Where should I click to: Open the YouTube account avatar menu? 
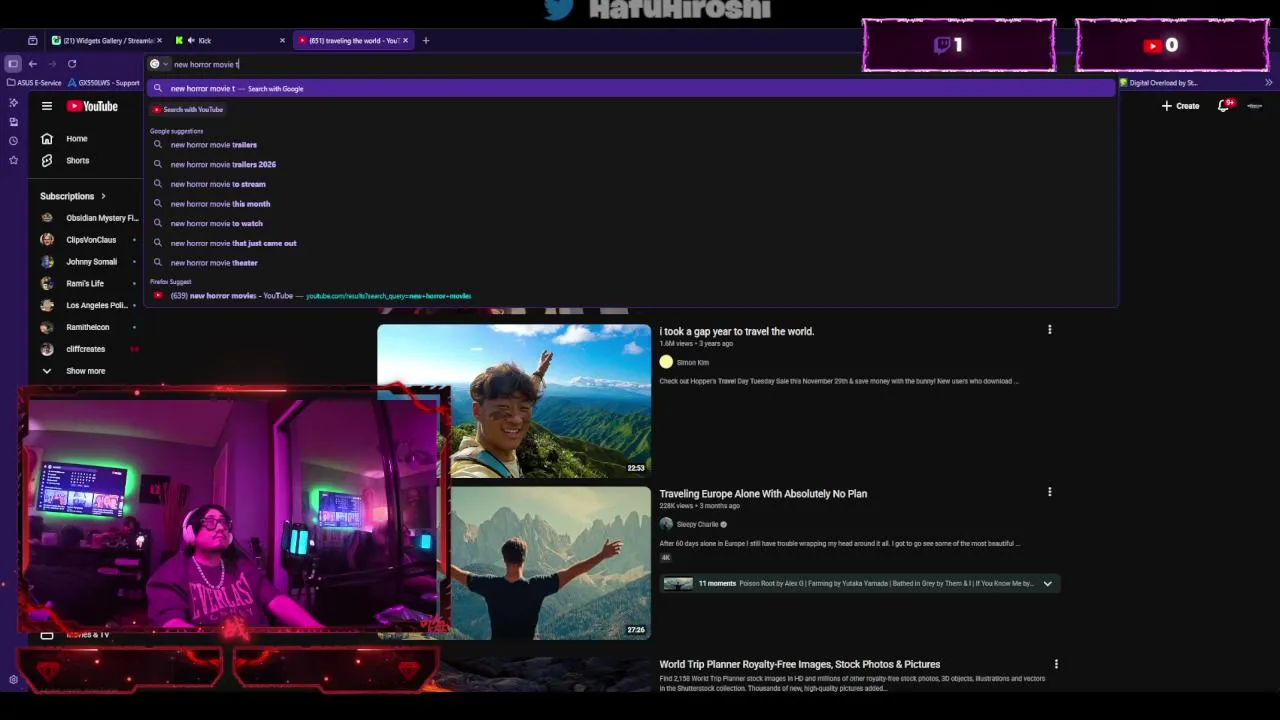1255,106
